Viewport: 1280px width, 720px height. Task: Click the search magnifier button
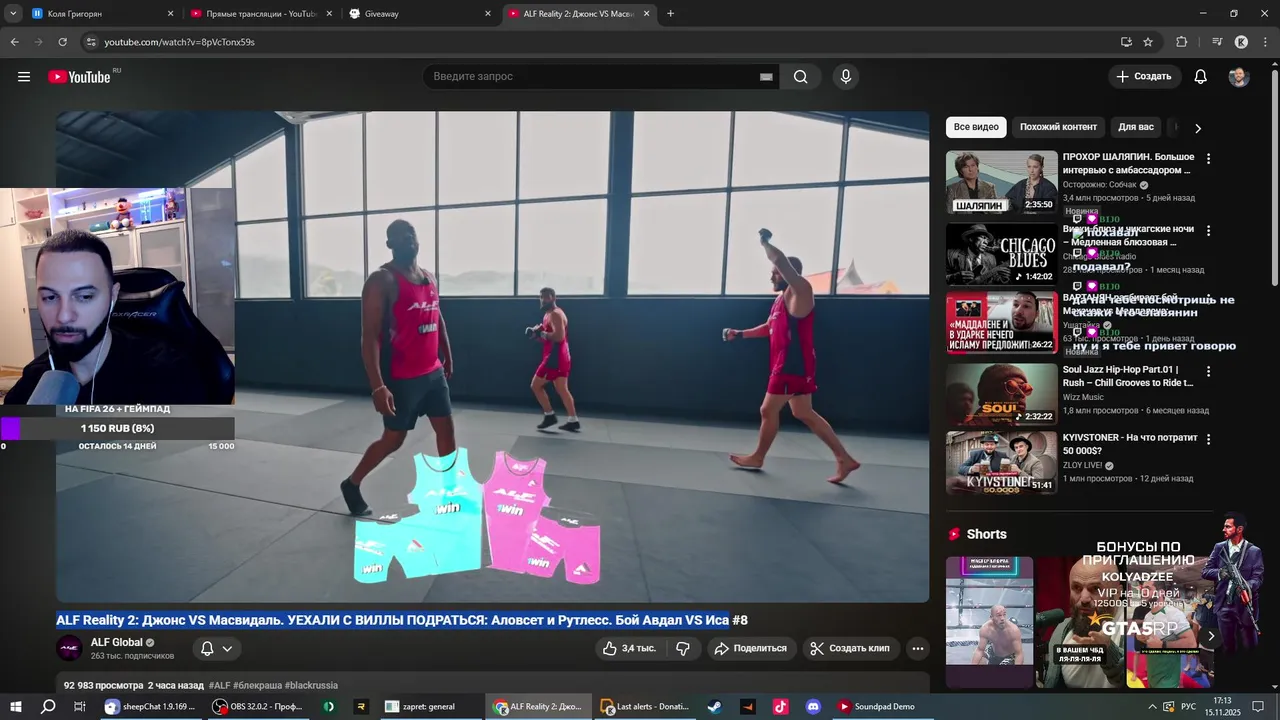tap(800, 77)
